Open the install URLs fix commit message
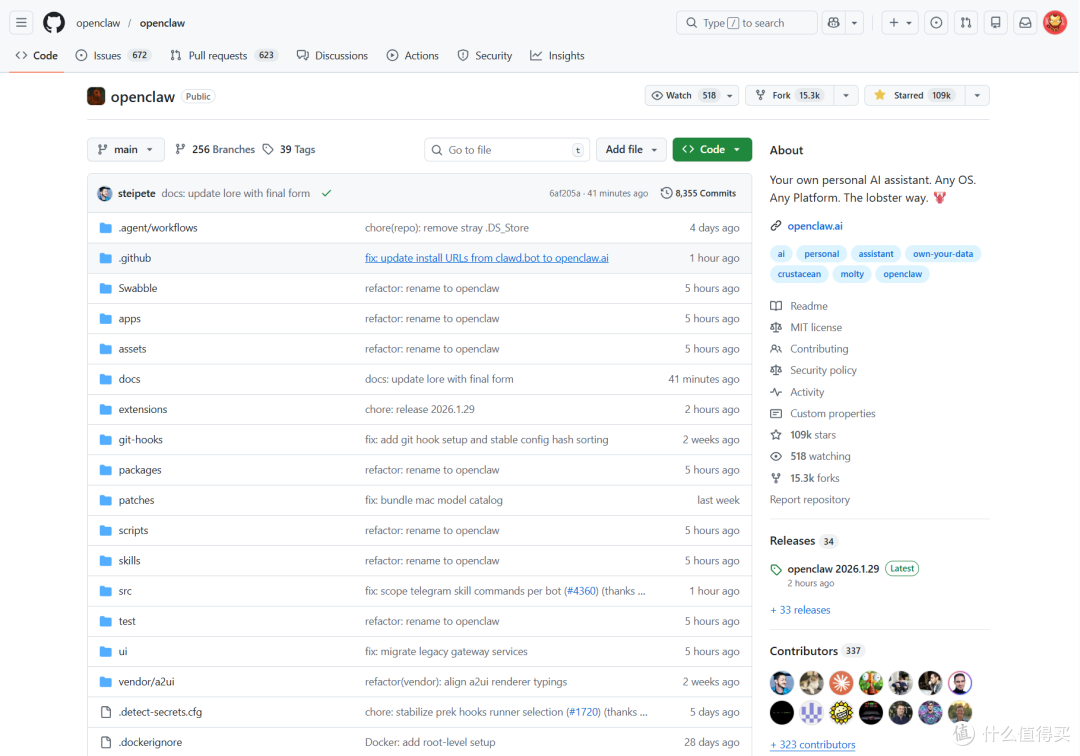 (x=486, y=258)
